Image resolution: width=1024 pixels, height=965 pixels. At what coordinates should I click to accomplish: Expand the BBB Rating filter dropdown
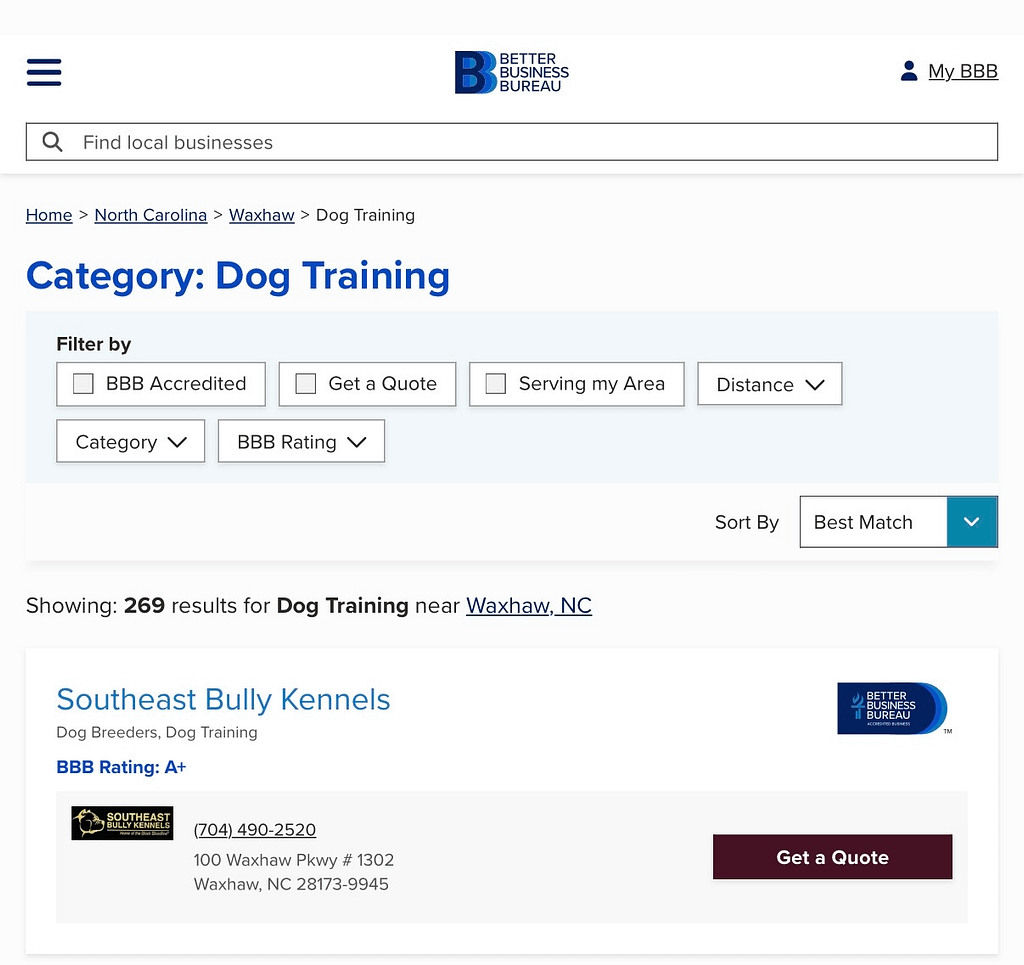coord(301,441)
